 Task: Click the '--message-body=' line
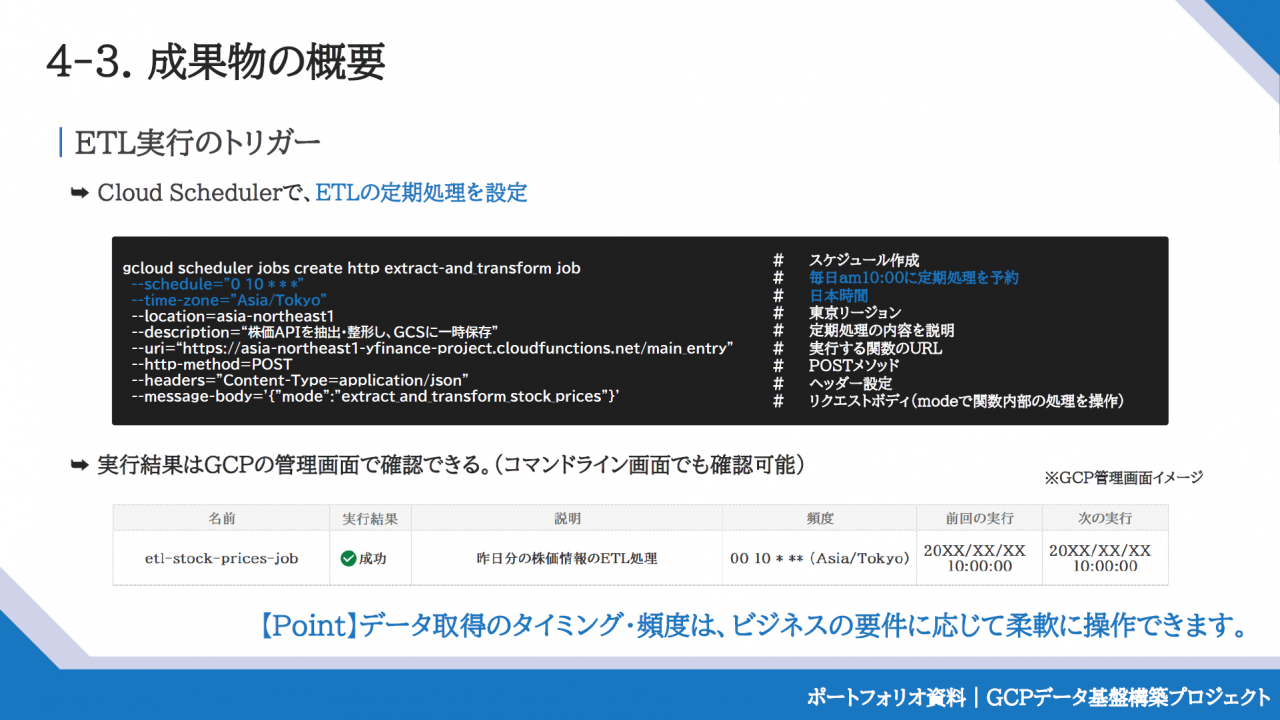click(x=376, y=397)
